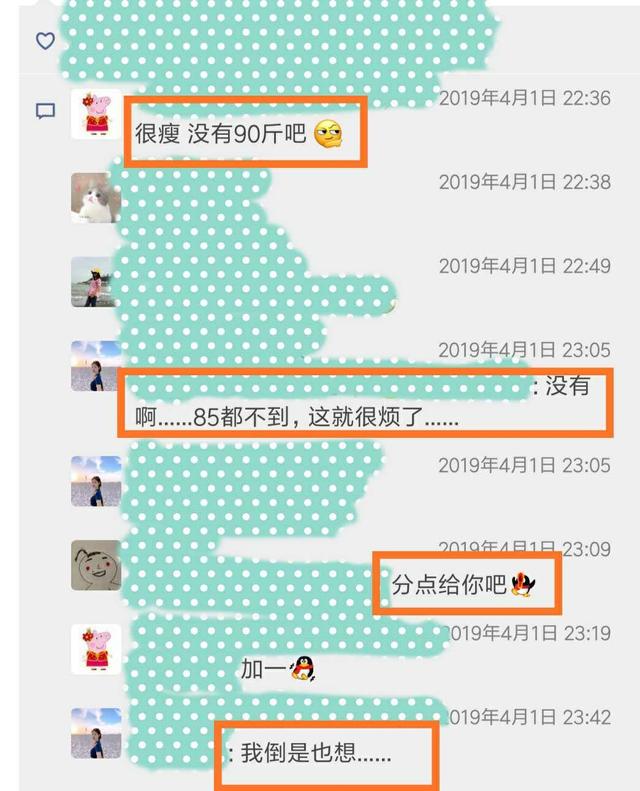Tap the timestamp 2019年4月1日 22:36
This screenshot has width=640, height=791.
pyautogui.click(x=525, y=98)
